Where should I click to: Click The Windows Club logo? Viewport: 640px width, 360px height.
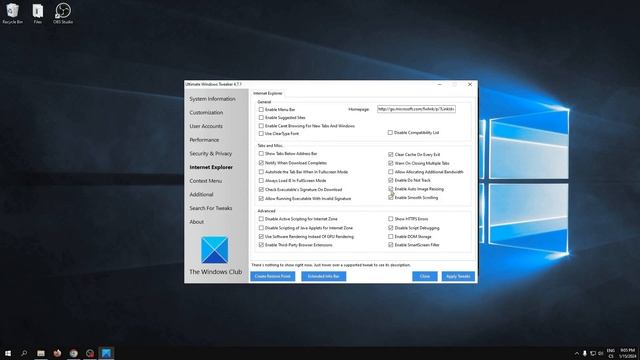tap(215, 250)
